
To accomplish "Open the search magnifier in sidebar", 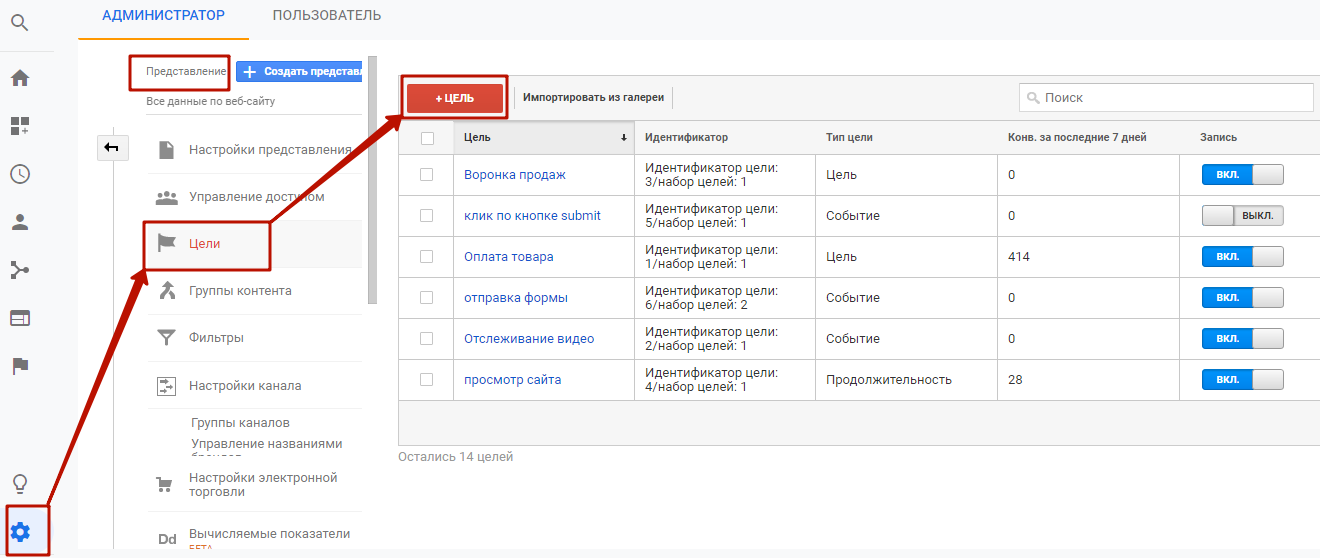I will [x=20, y=22].
